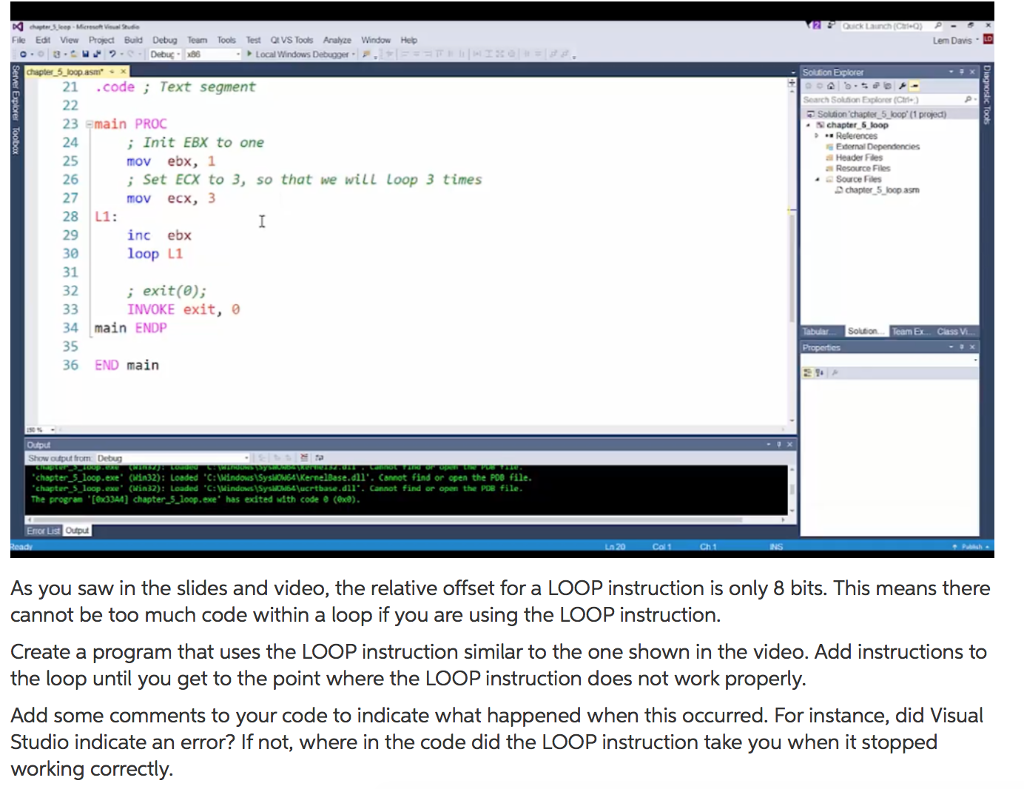The width and height of the screenshot is (1024, 789).
Task: Open the Debug menu
Action: (165, 40)
